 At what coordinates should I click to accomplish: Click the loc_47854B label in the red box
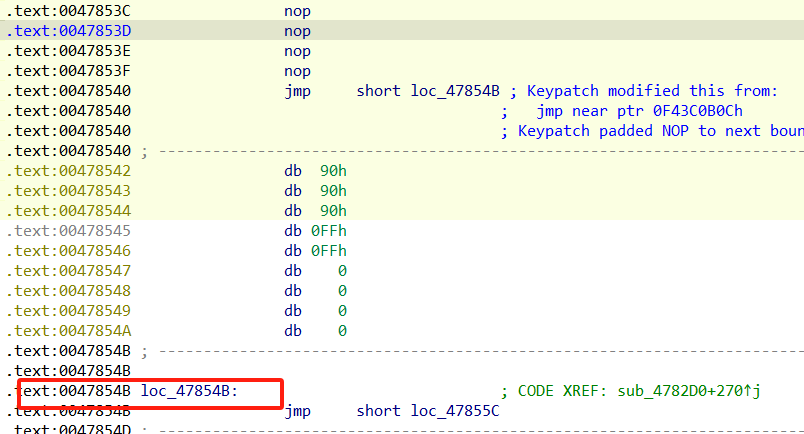189,391
